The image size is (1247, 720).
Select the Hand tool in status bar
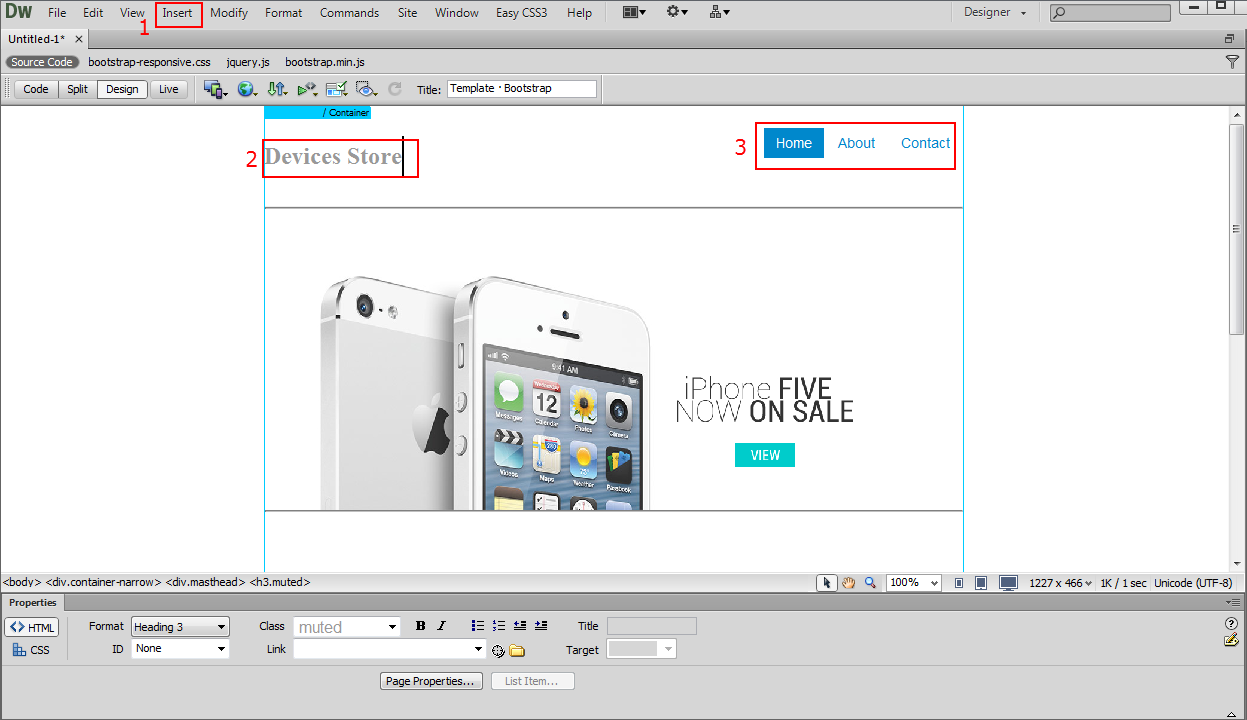click(x=848, y=583)
